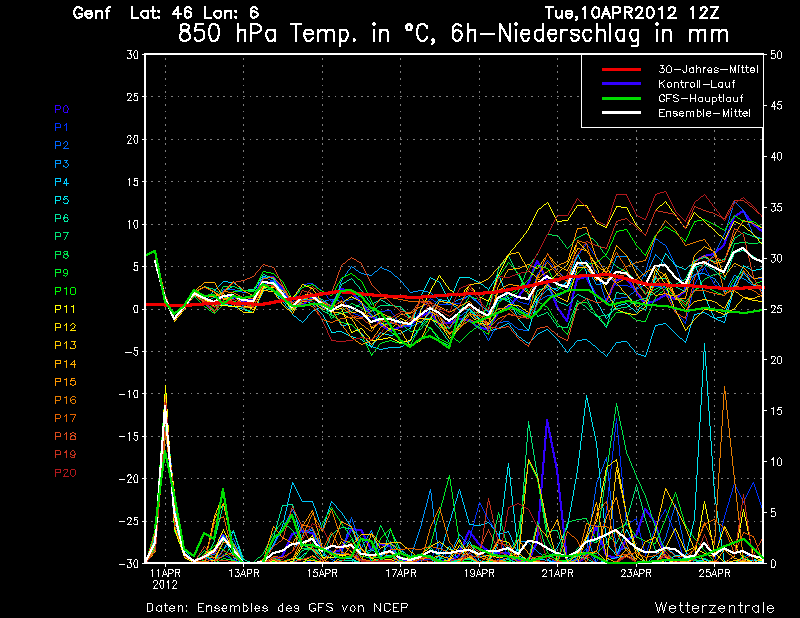The width and height of the screenshot is (800, 618).
Task: Click the P20 red member label
Action: (x=64, y=472)
